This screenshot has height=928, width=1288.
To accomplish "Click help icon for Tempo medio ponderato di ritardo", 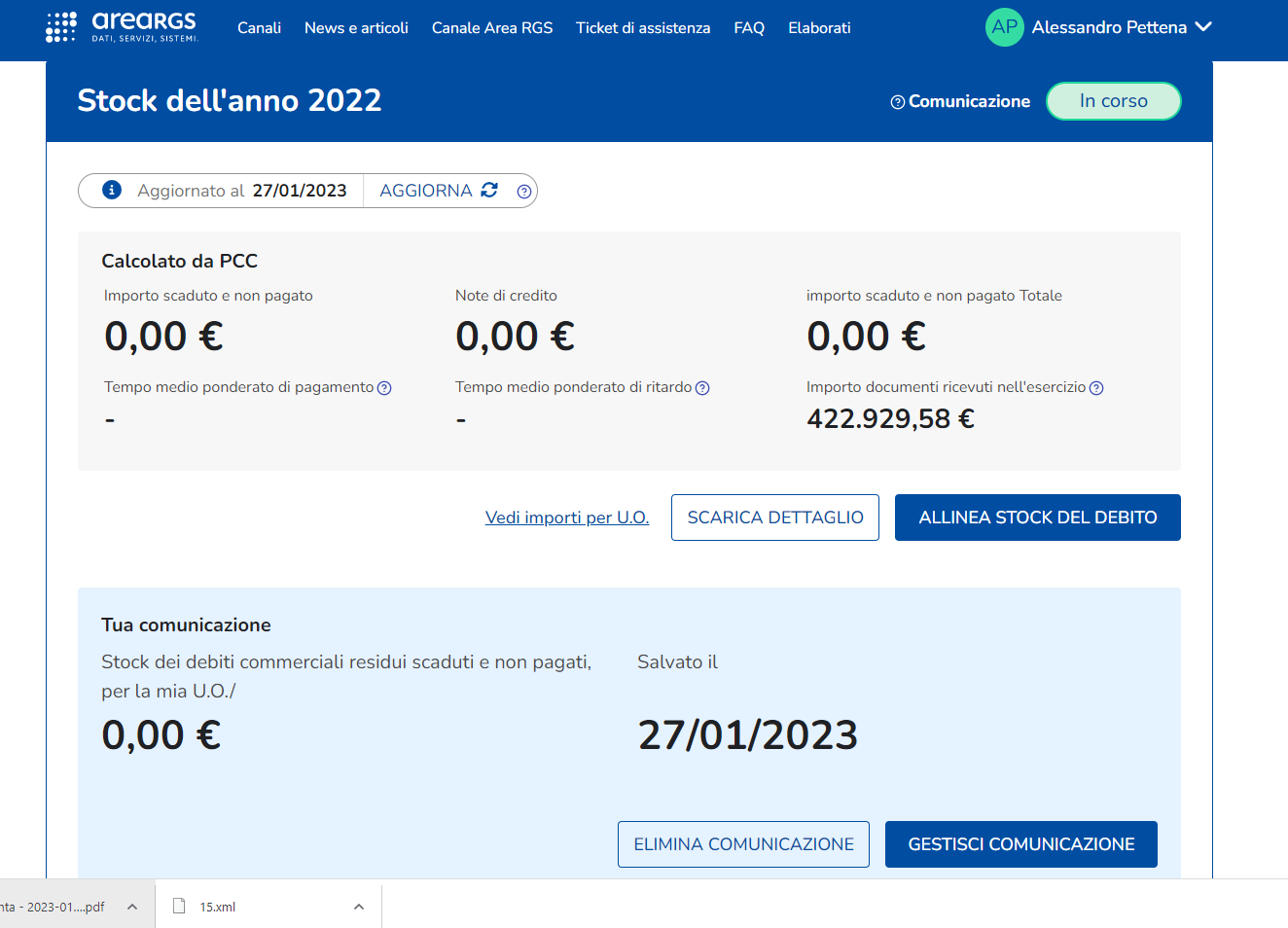I will click(x=702, y=388).
